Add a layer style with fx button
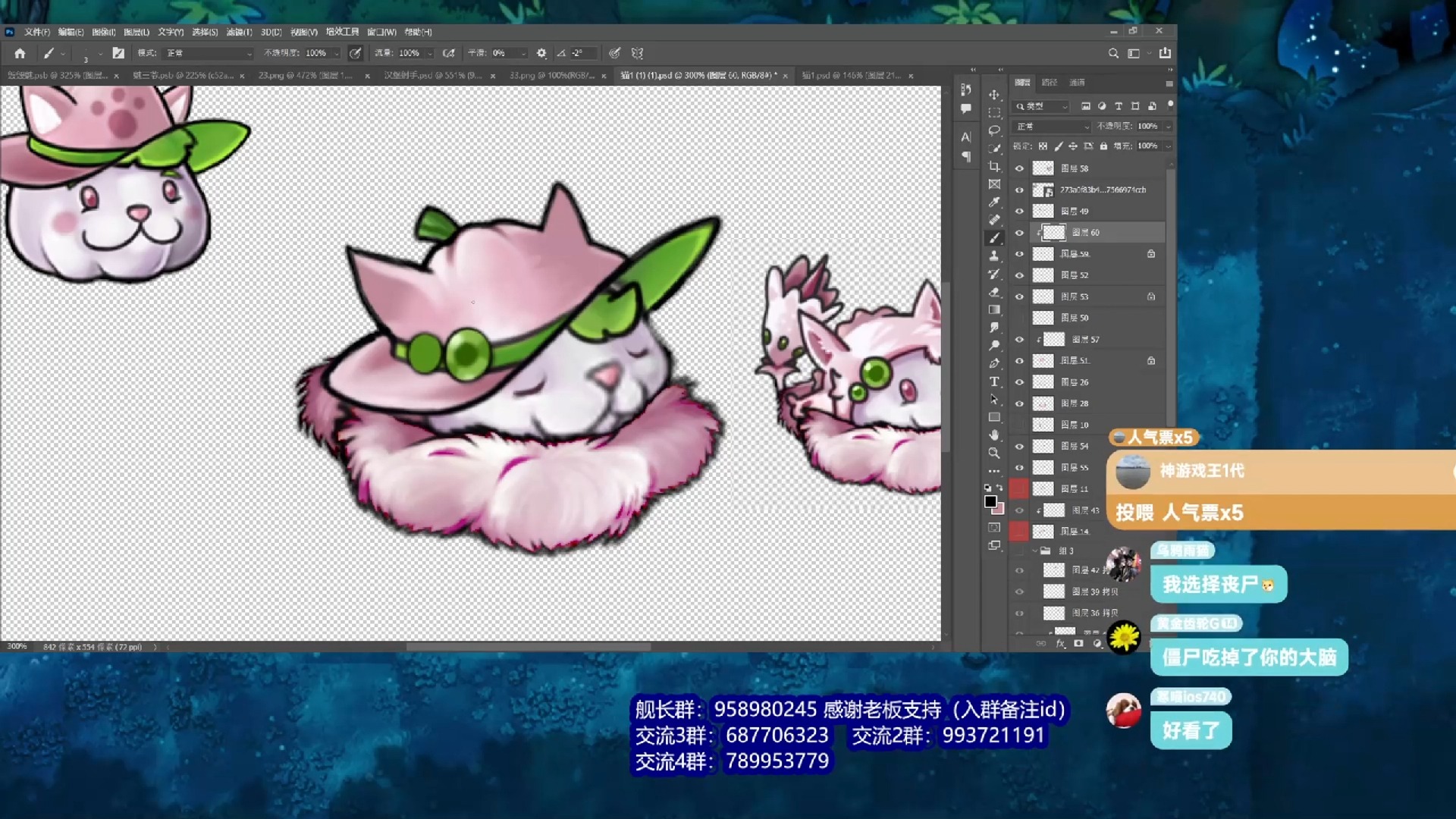Screen dimensions: 1456x819 (x=1060, y=643)
